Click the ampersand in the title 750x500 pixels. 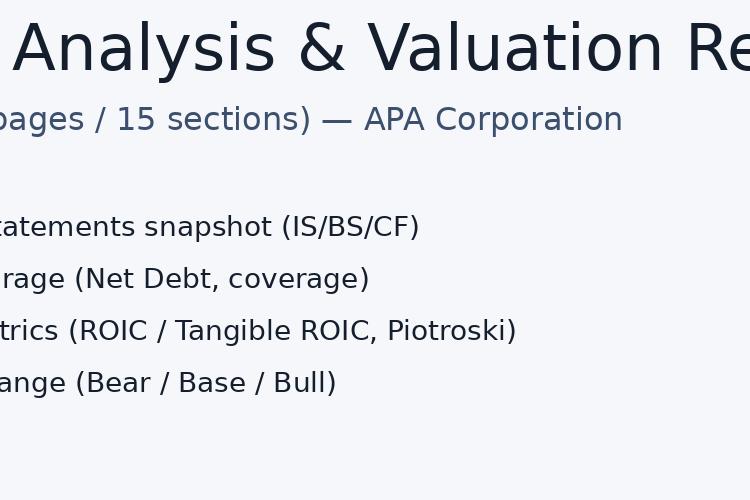point(322,48)
